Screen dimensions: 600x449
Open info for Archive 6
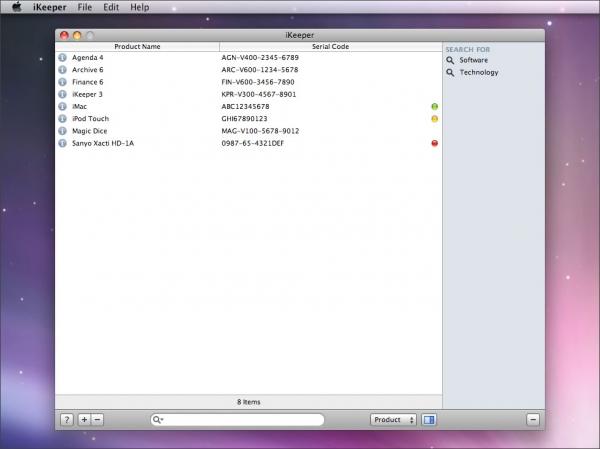pos(62,70)
